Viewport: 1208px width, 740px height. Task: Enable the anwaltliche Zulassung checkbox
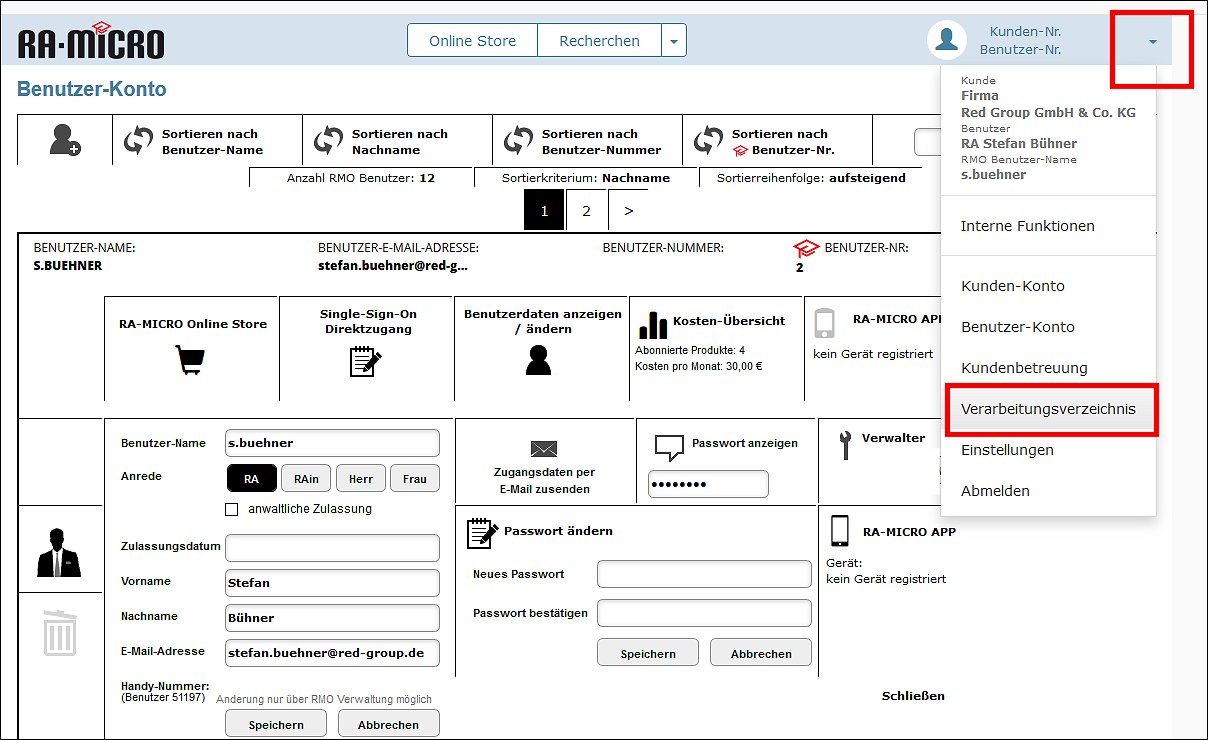pos(232,509)
